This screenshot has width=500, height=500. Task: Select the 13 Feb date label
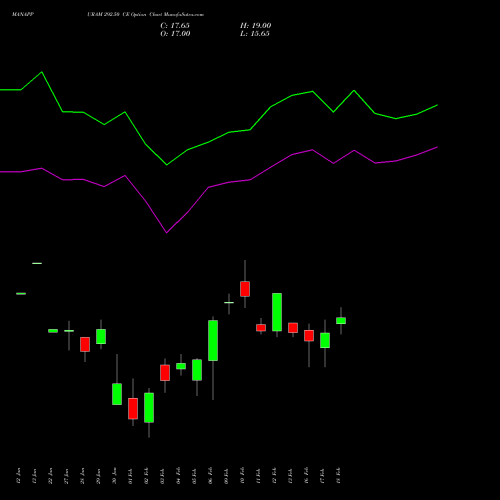tap(290, 476)
